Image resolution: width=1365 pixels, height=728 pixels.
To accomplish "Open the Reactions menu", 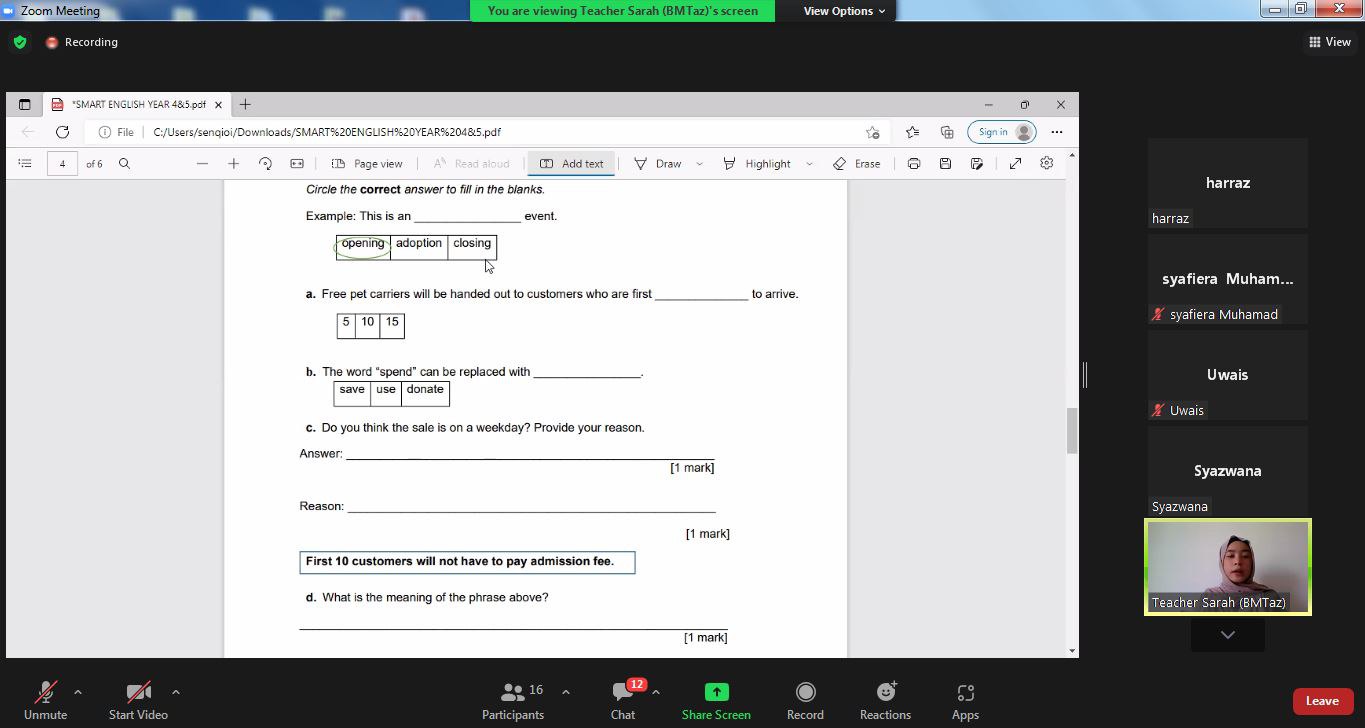I will 885,700.
